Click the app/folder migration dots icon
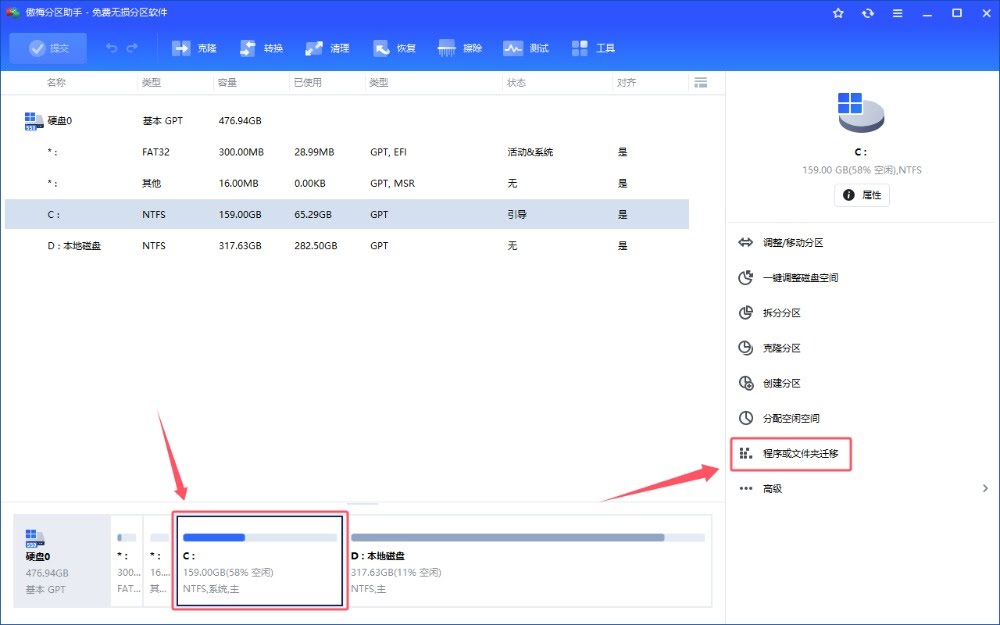1000x625 pixels. coord(746,453)
